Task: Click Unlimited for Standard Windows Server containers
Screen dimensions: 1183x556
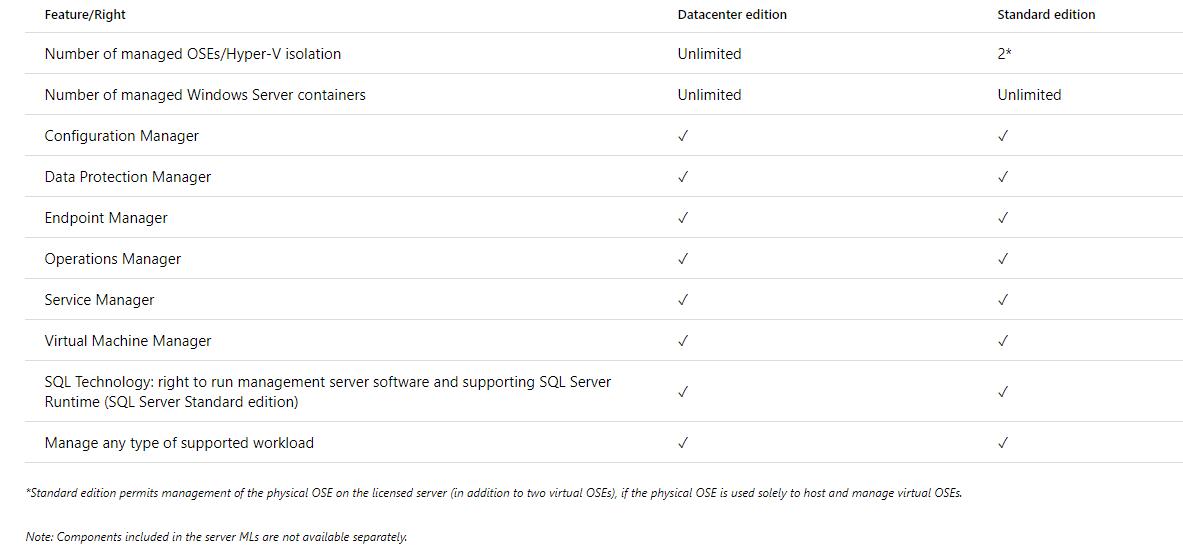Action: [x=1029, y=95]
